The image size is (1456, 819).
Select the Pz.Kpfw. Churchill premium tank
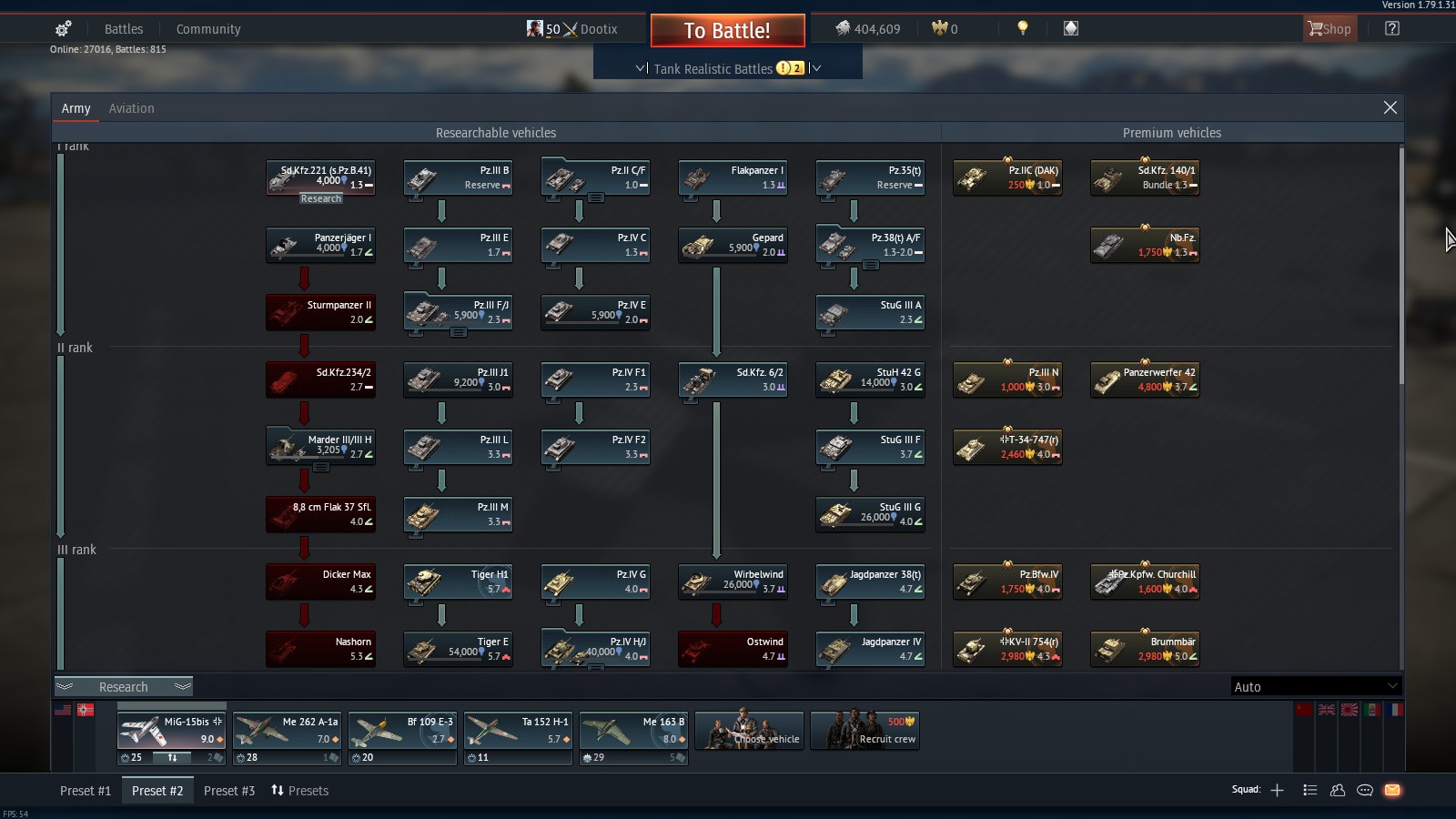coord(1145,581)
